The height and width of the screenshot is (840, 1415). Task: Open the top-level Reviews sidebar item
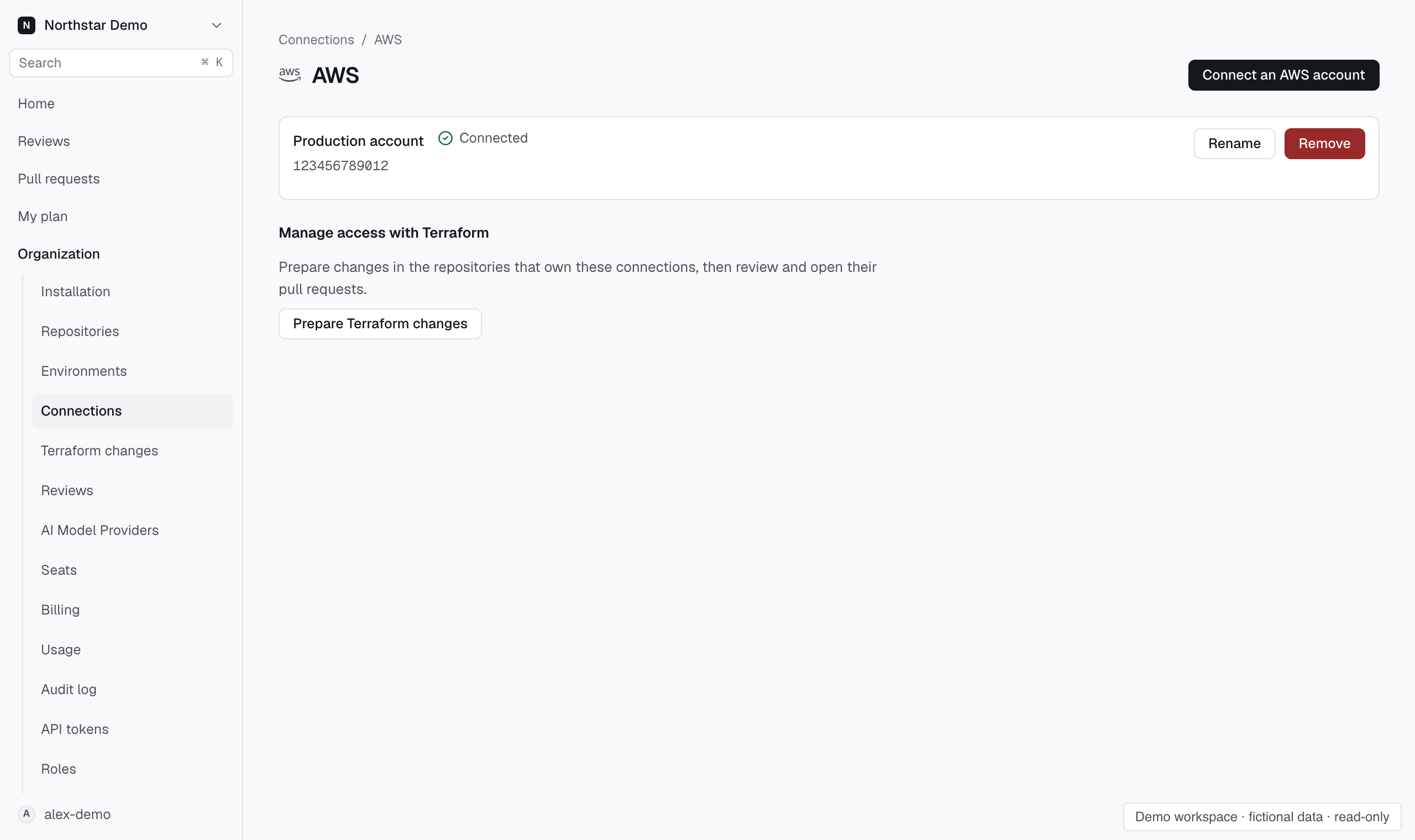coord(44,141)
